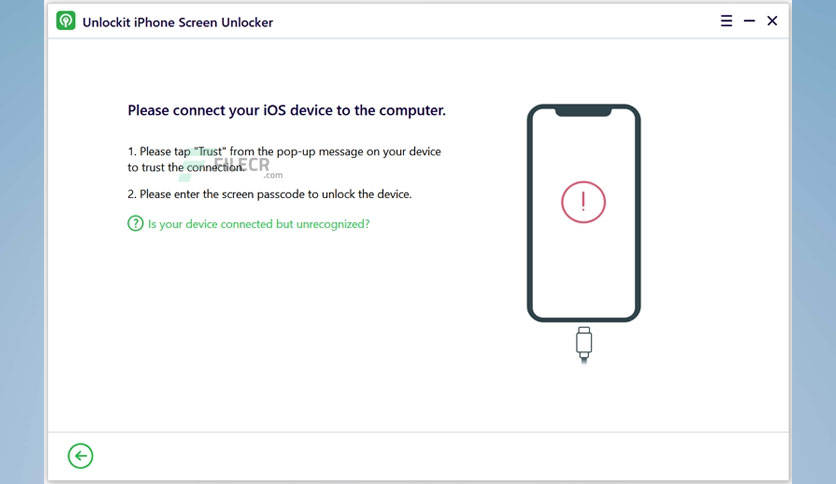Viewport: 836px width, 484px height.
Task: Click the red exclamation warning icon
Action: pyautogui.click(x=583, y=202)
